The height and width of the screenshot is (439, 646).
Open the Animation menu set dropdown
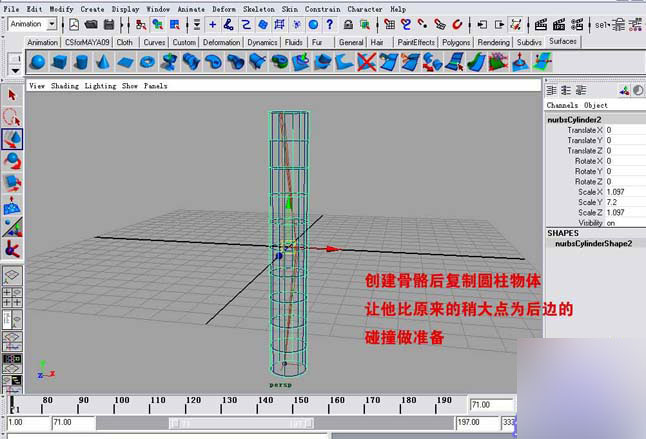click(x=52, y=24)
